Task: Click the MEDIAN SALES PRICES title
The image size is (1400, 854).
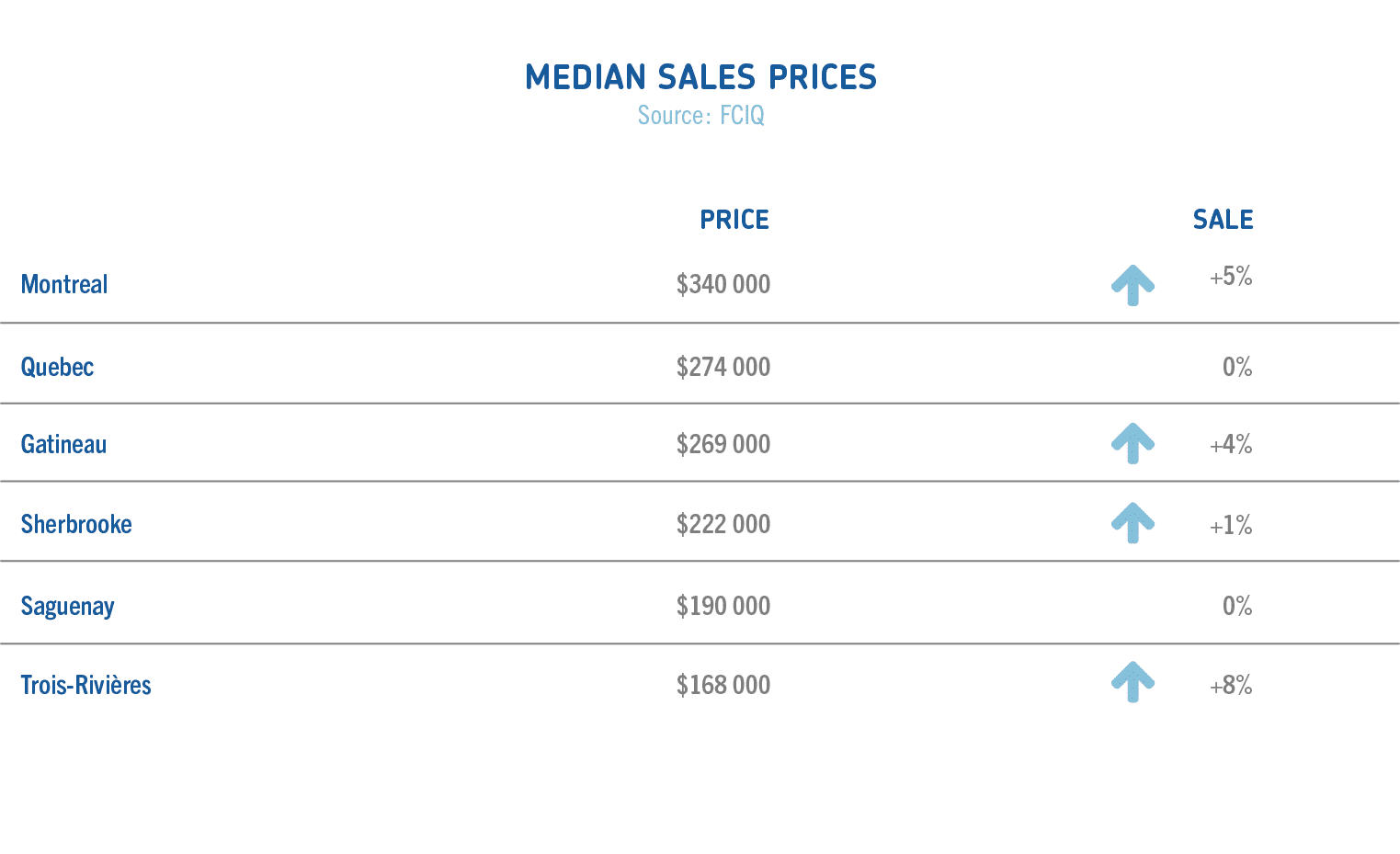Action: tap(700, 77)
